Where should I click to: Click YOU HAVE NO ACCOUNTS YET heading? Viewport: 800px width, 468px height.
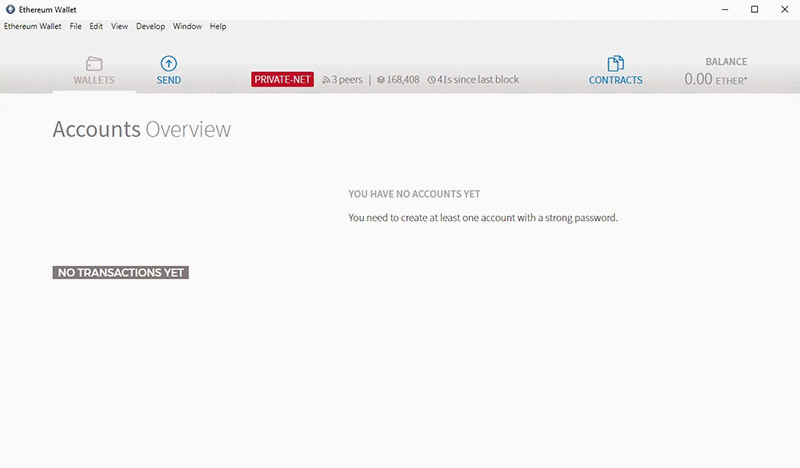tap(414, 194)
